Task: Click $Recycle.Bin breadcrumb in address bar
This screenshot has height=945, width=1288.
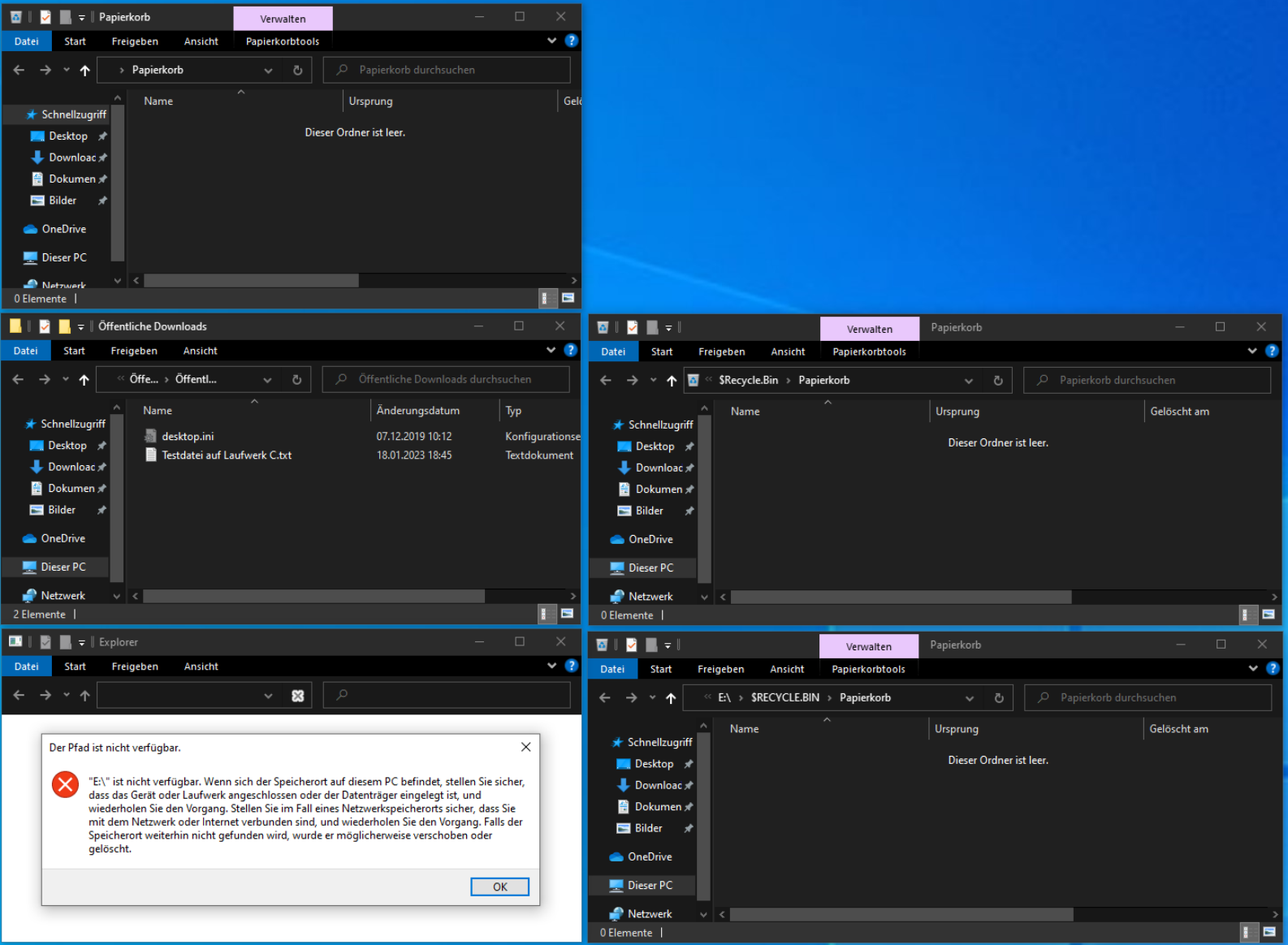Action: pos(748,380)
